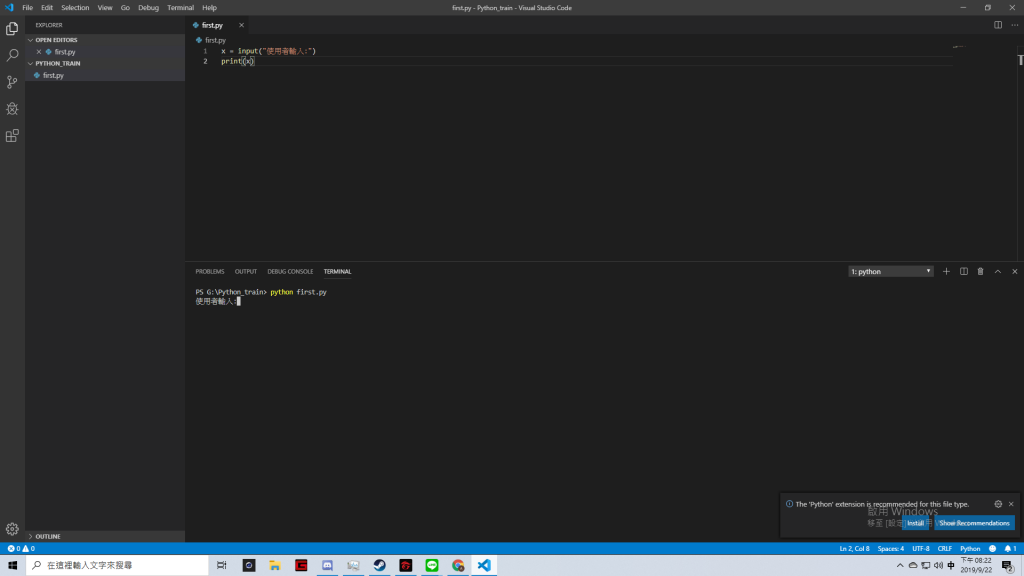Open the View menu
Screen dimensions: 1024x576
coord(104,8)
